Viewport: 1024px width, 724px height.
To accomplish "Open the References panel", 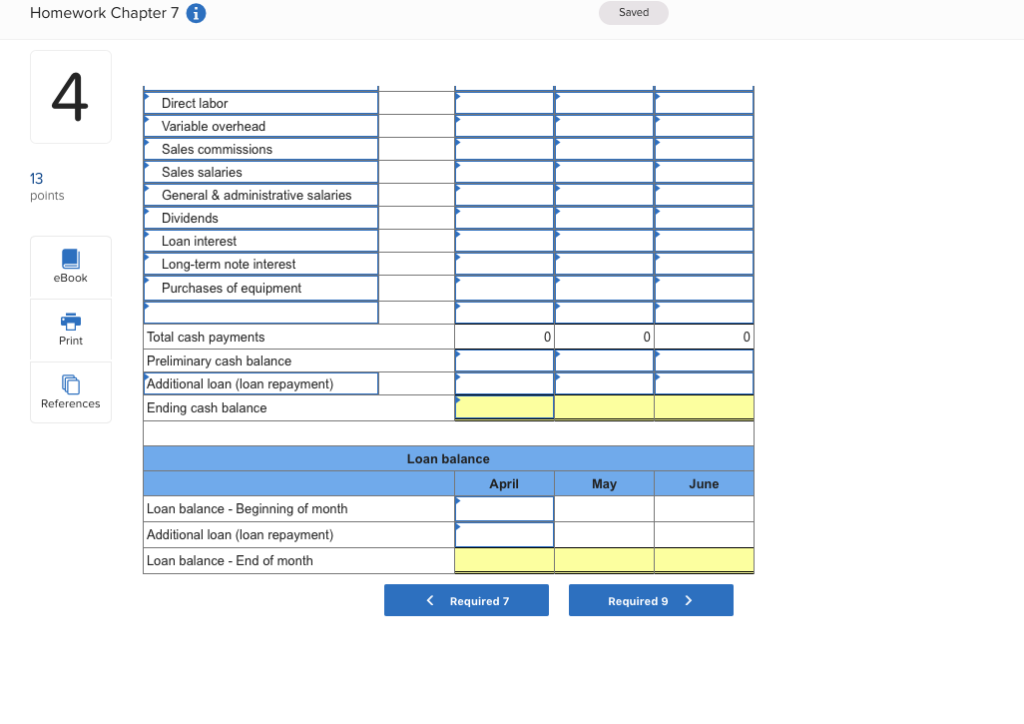I will pos(71,392).
